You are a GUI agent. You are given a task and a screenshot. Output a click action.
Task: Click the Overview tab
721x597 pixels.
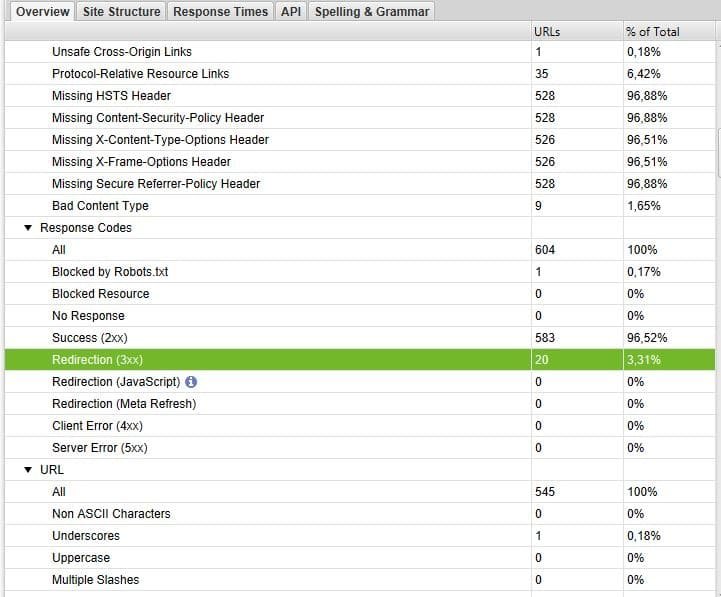coord(42,12)
